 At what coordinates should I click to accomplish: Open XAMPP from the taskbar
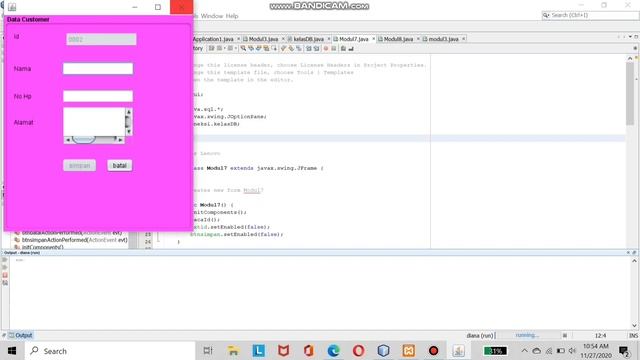tap(409, 351)
